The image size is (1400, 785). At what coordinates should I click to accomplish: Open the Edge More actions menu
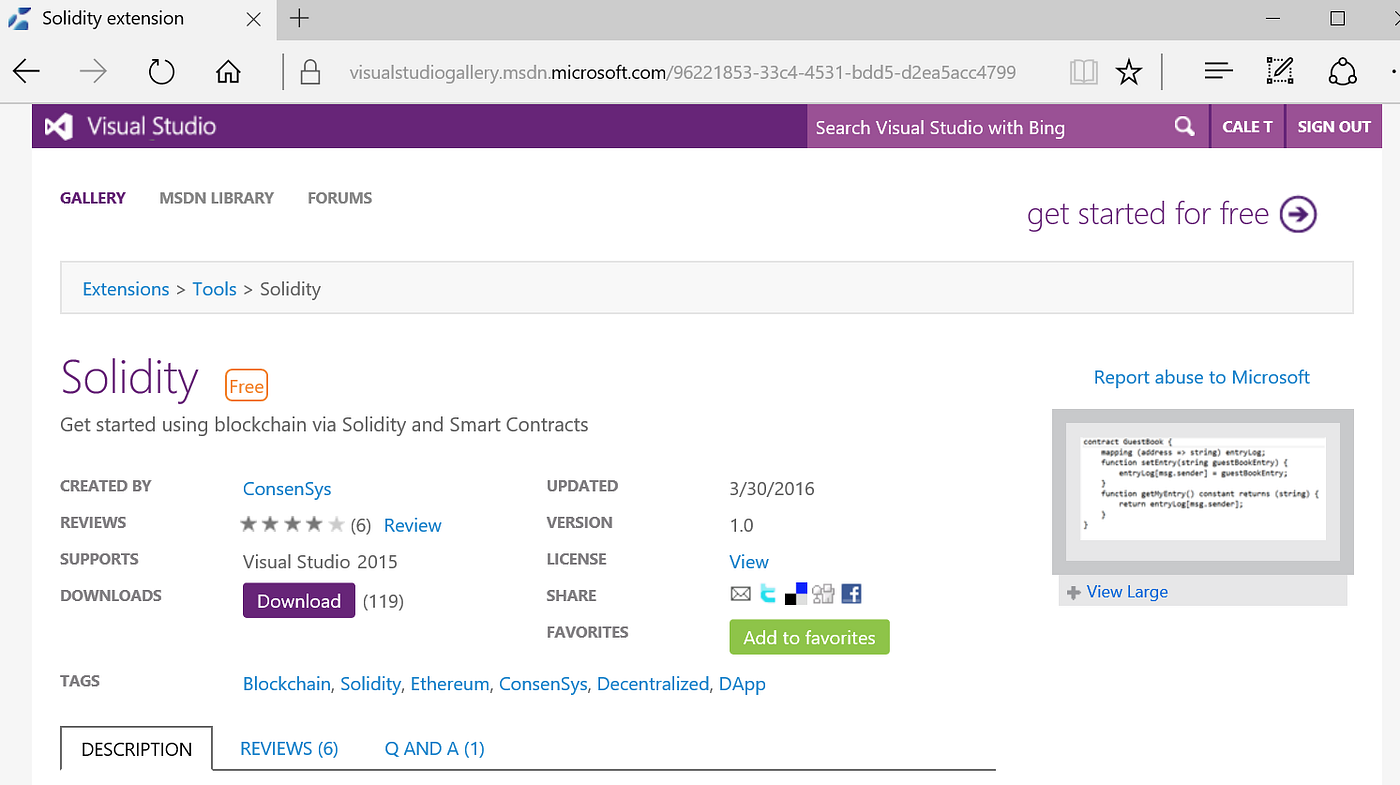coord(1393,70)
